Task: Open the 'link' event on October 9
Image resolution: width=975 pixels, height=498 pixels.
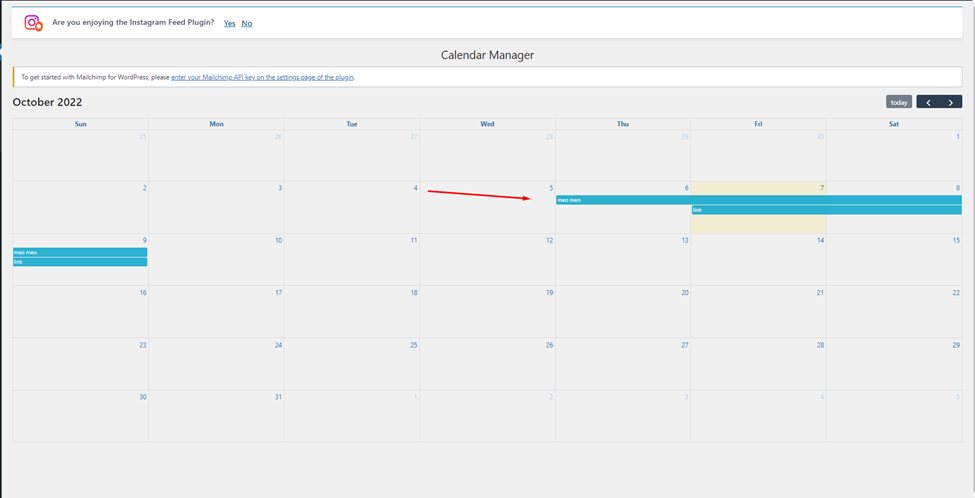Action: coord(80,262)
